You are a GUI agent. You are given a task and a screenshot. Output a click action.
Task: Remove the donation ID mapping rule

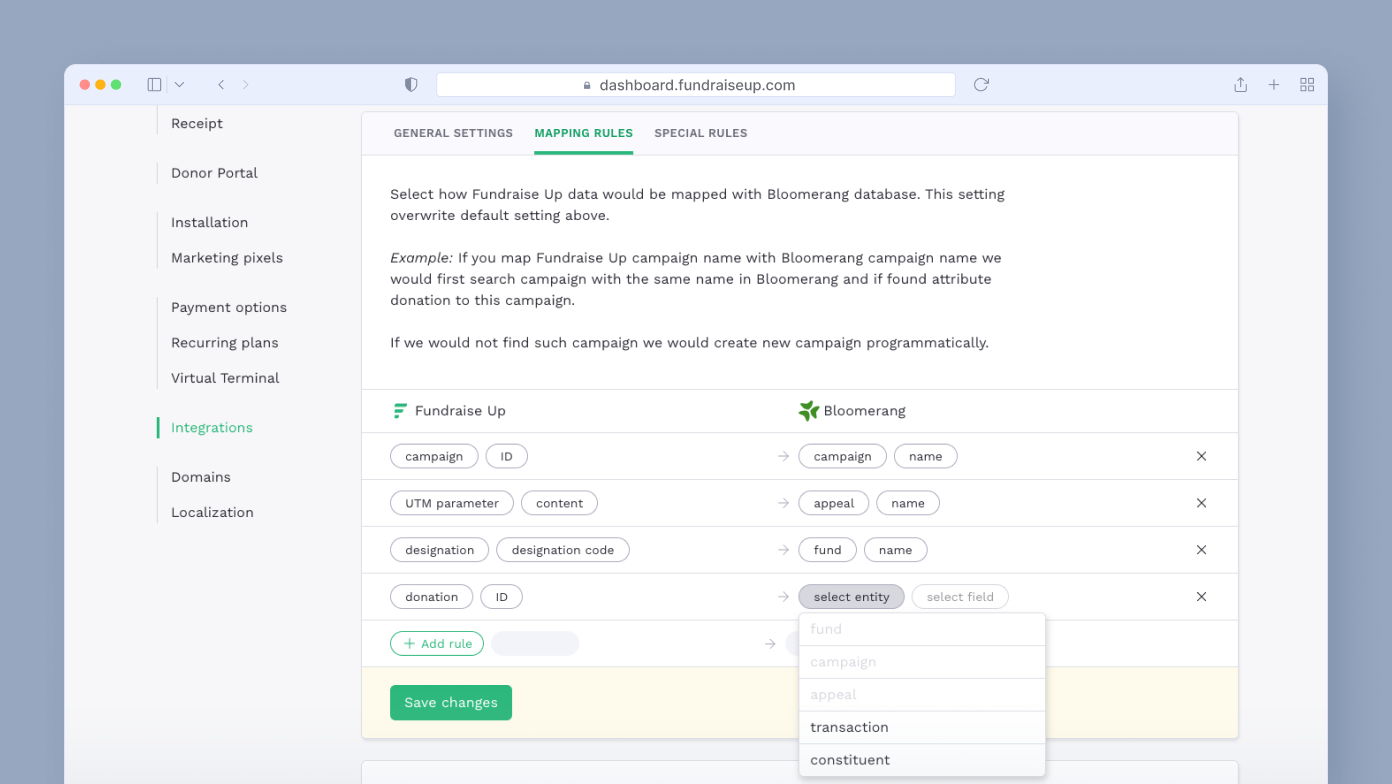tap(1202, 597)
